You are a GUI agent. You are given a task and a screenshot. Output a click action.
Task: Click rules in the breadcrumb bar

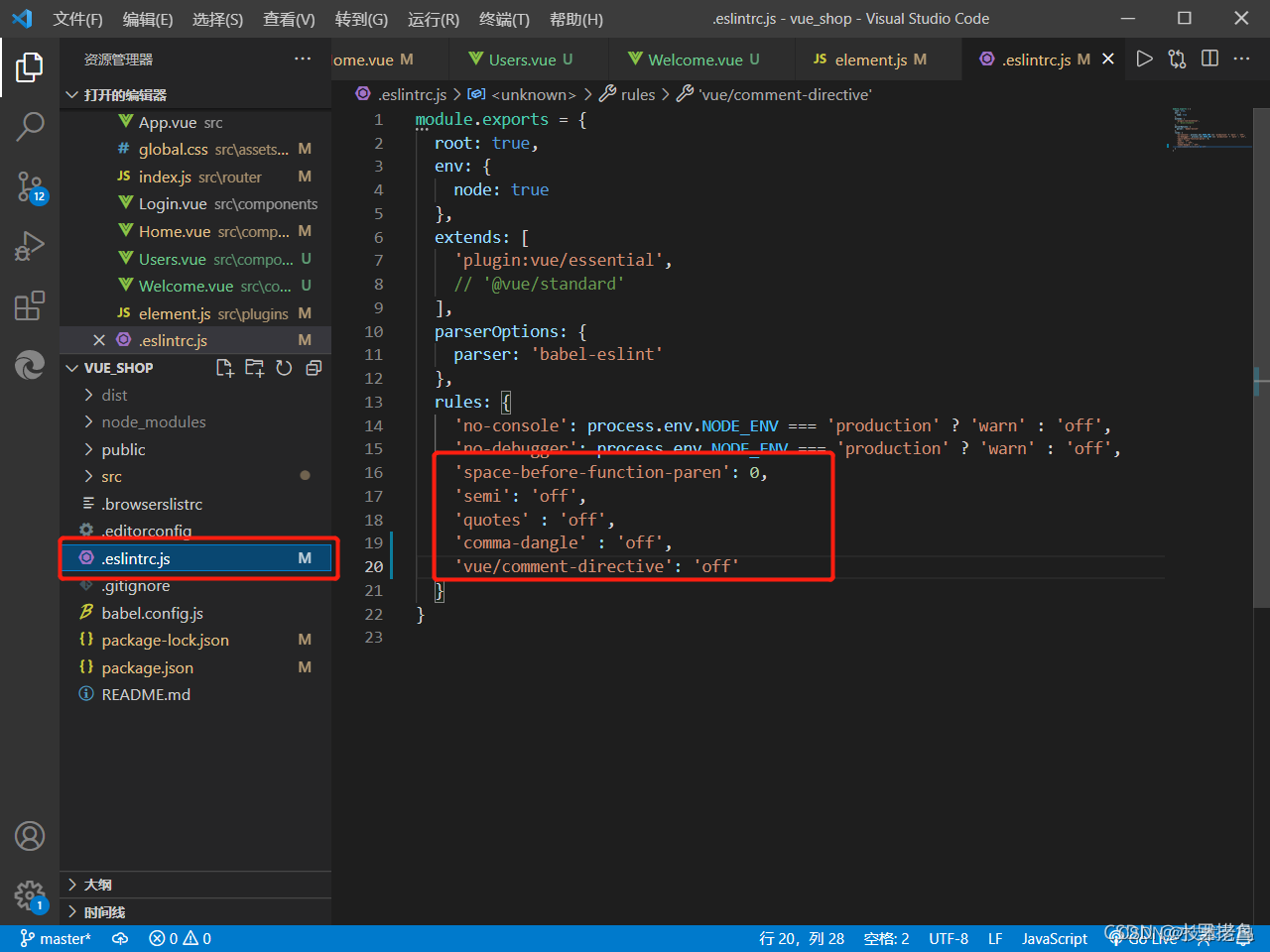[638, 94]
